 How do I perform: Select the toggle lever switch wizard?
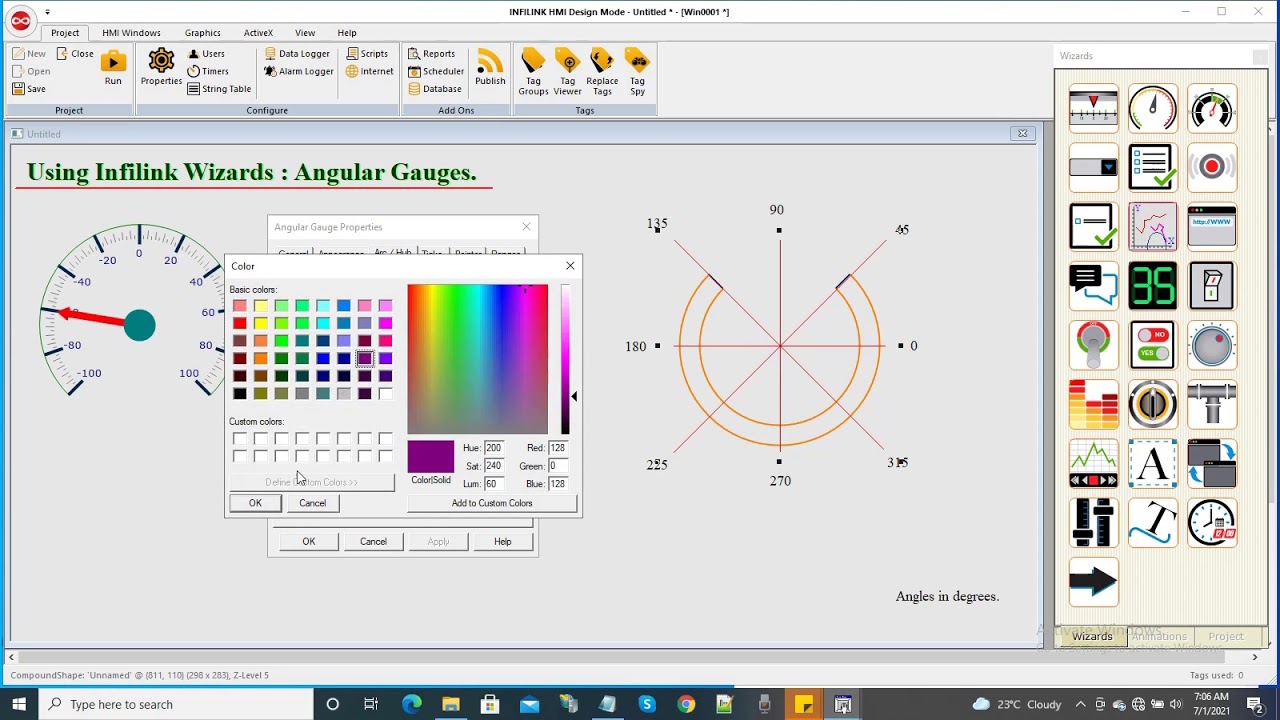point(1093,345)
